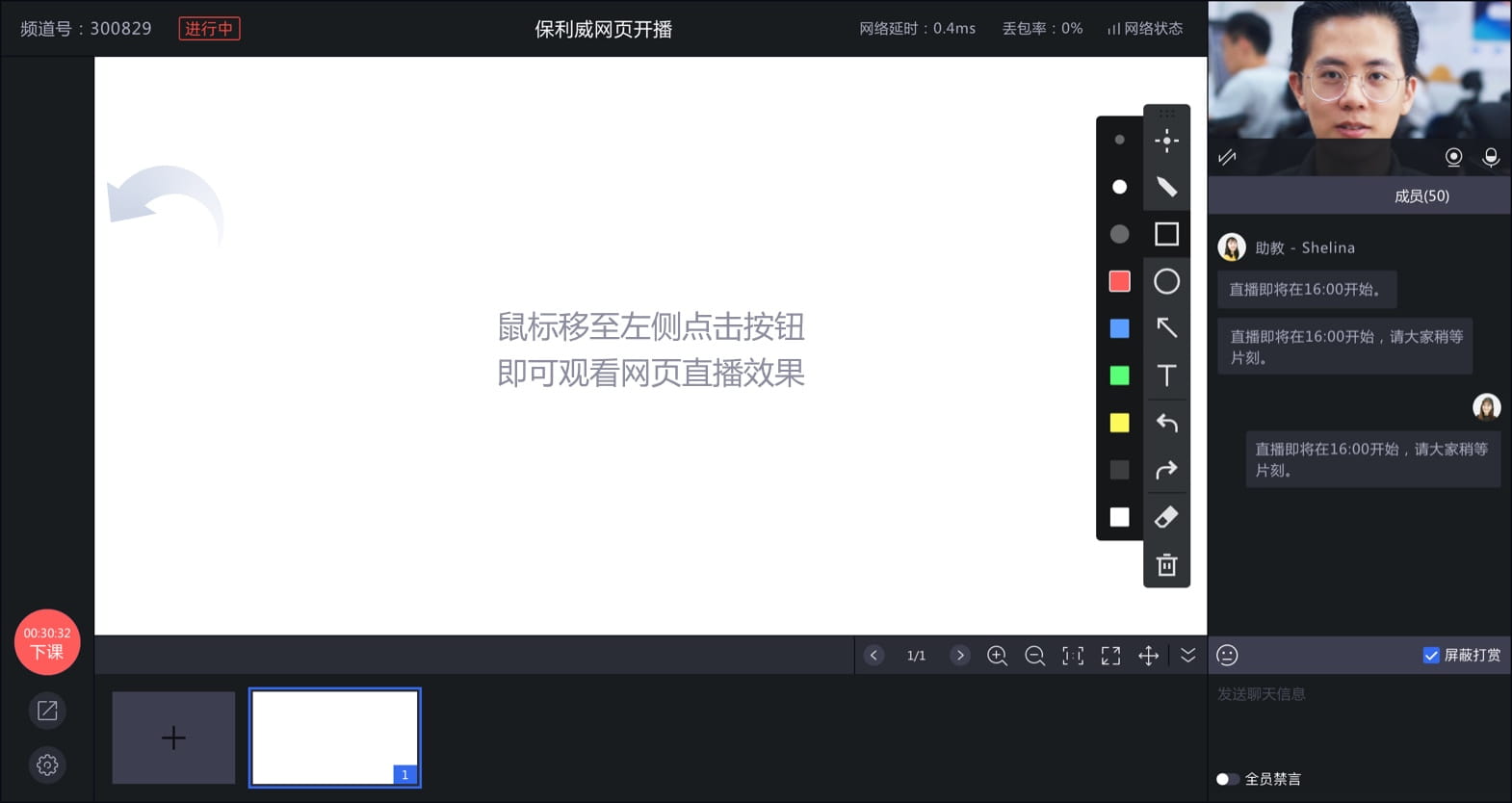Collapse the slide panel with double chevron

point(1188,655)
